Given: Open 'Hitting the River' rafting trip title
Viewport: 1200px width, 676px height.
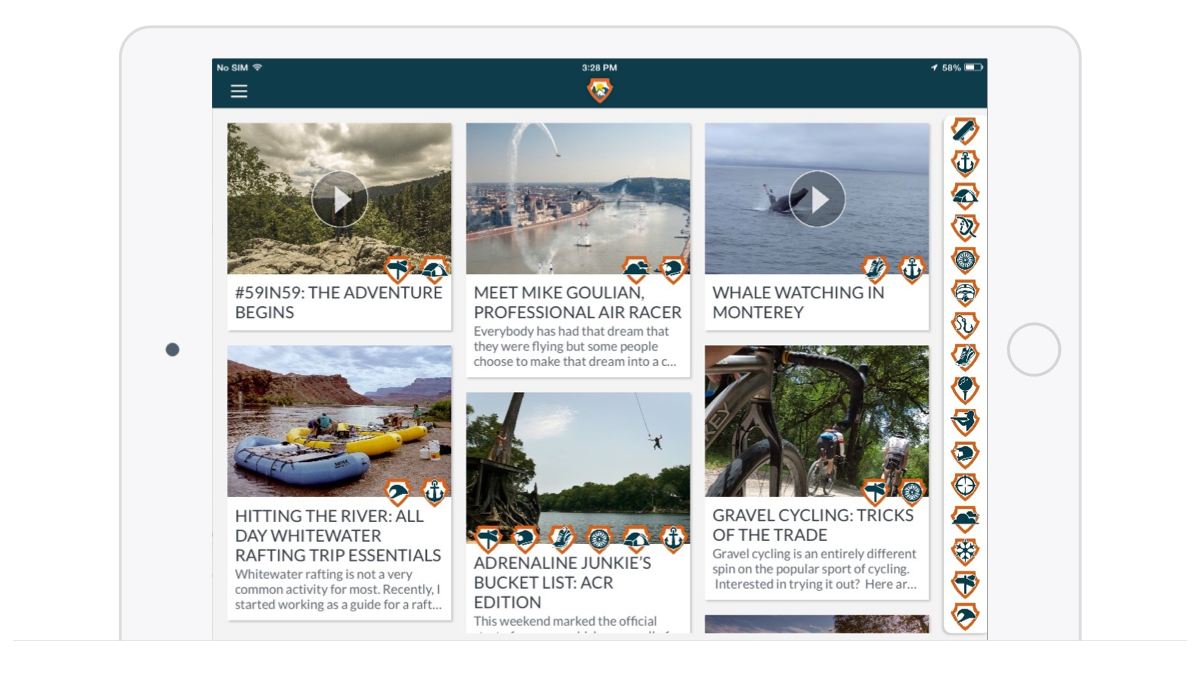Looking at the screenshot, I should pyautogui.click(x=338, y=535).
